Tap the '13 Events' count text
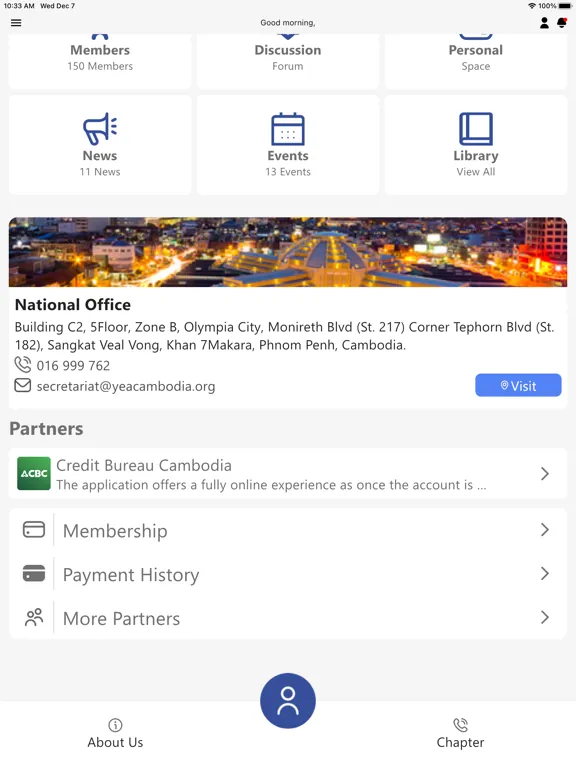 pyautogui.click(x=288, y=172)
